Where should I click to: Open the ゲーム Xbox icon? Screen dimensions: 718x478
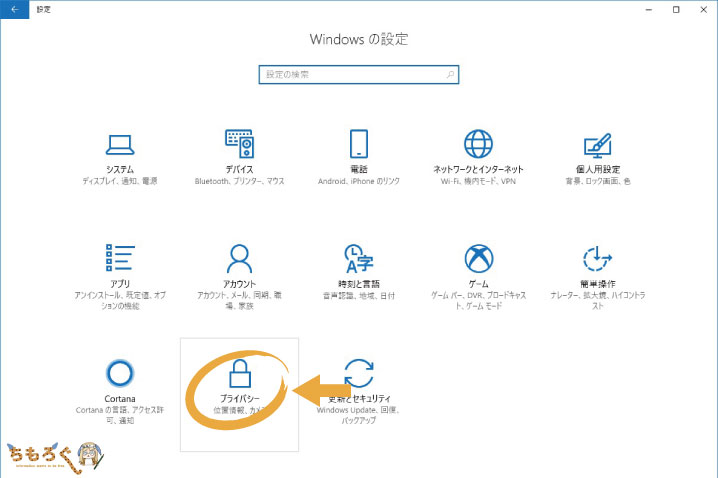click(x=479, y=258)
